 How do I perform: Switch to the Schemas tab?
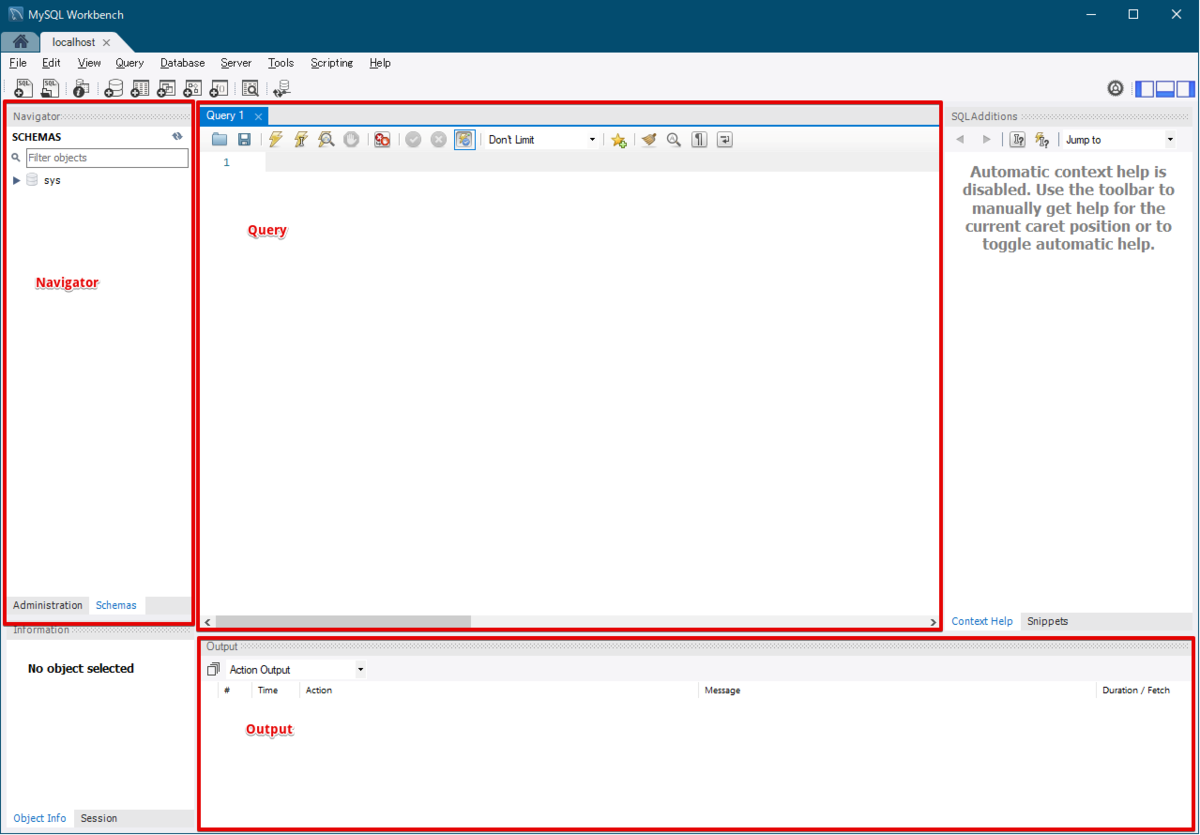[x=116, y=605]
